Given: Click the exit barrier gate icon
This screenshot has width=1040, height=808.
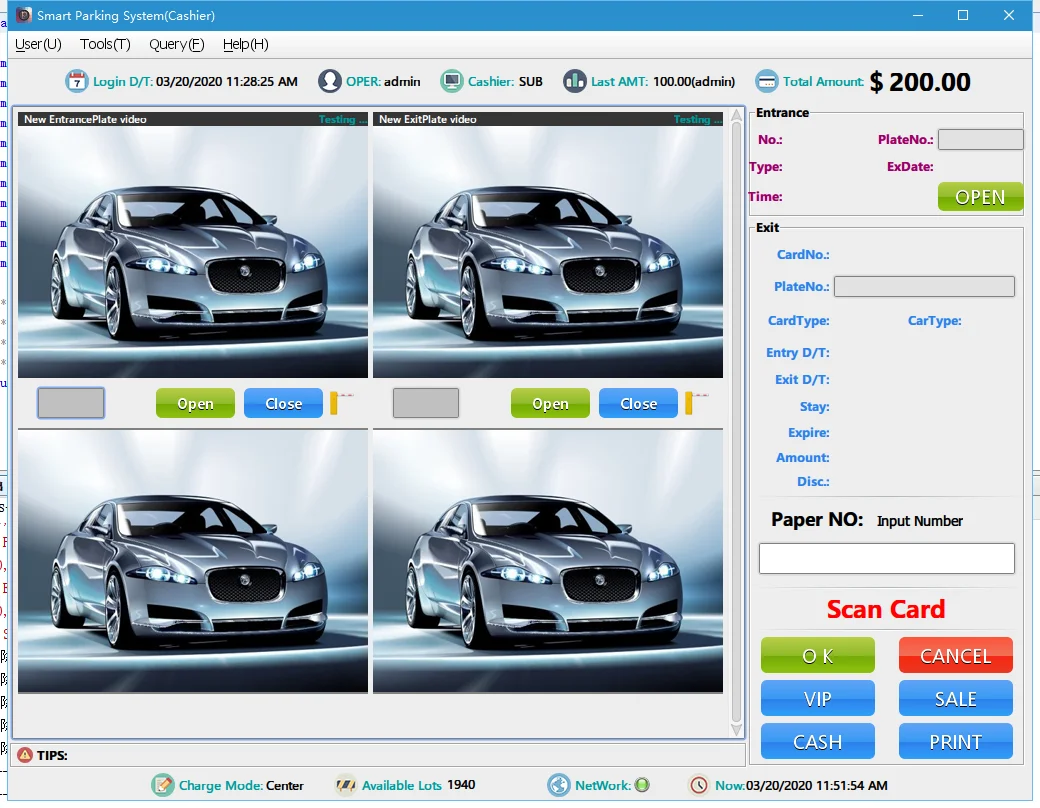Looking at the screenshot, I should [695, 402].
